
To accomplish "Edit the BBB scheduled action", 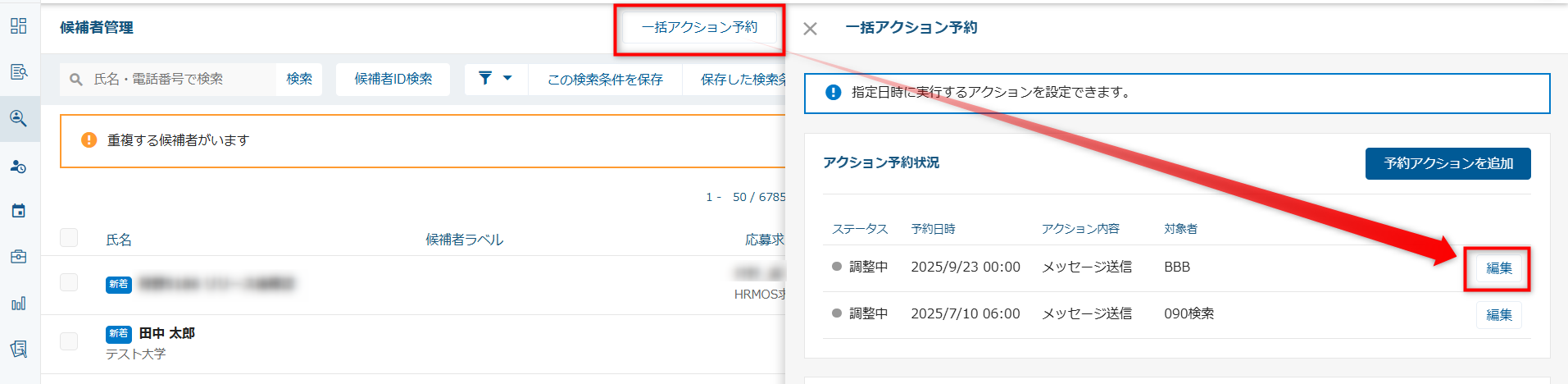I will click(x=1498, y=268).
